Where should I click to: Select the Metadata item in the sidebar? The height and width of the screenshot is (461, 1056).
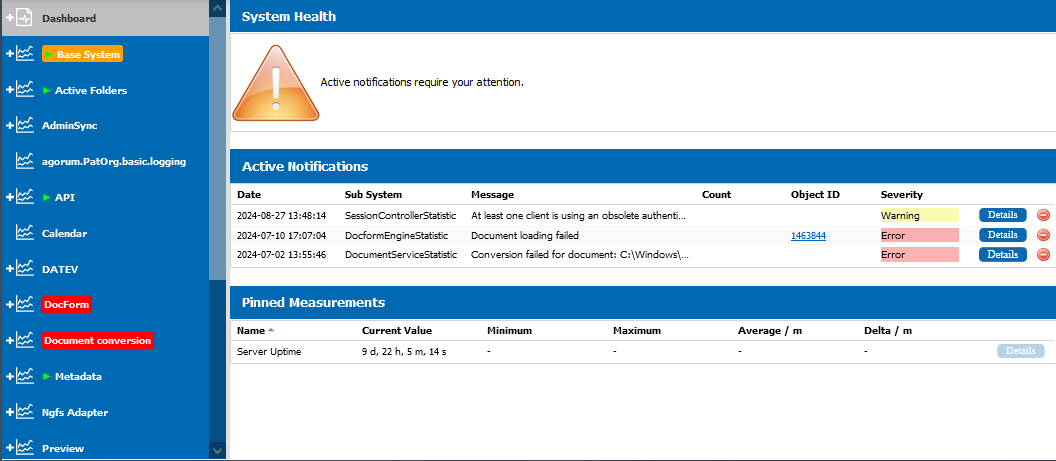click(78, 376)
